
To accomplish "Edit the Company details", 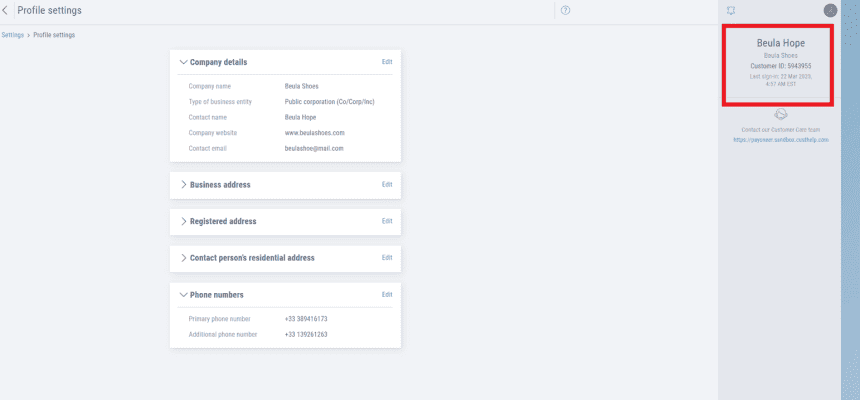I will 387,62.
